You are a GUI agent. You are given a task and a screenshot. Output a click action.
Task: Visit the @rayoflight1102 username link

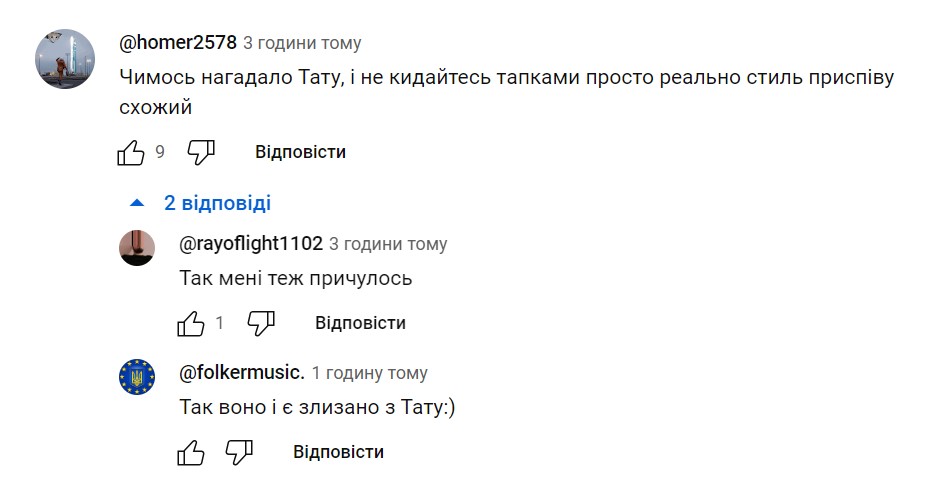[x=250, y=244]
